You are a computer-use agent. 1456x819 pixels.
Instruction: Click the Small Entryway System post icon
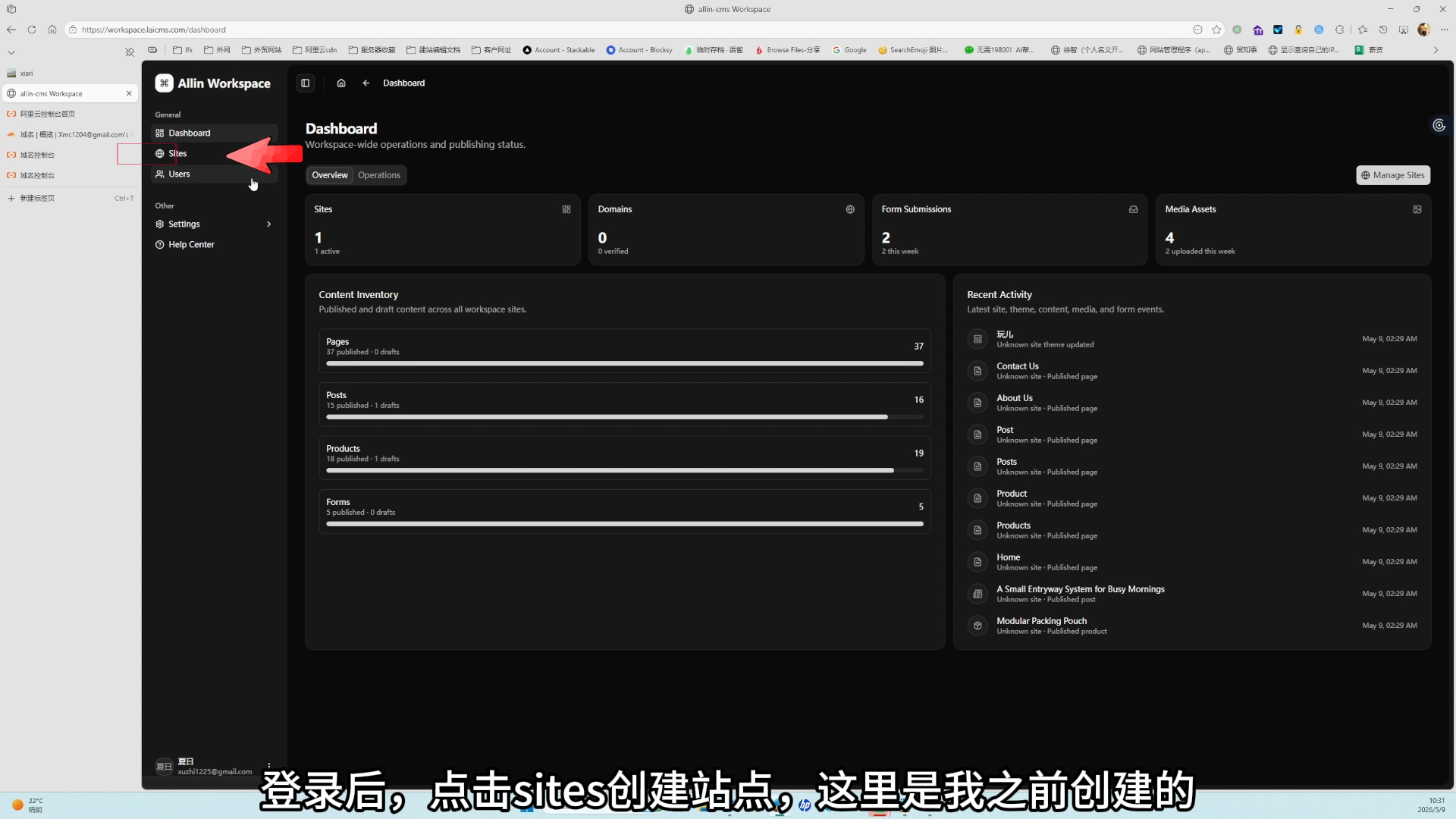(977, 594)
